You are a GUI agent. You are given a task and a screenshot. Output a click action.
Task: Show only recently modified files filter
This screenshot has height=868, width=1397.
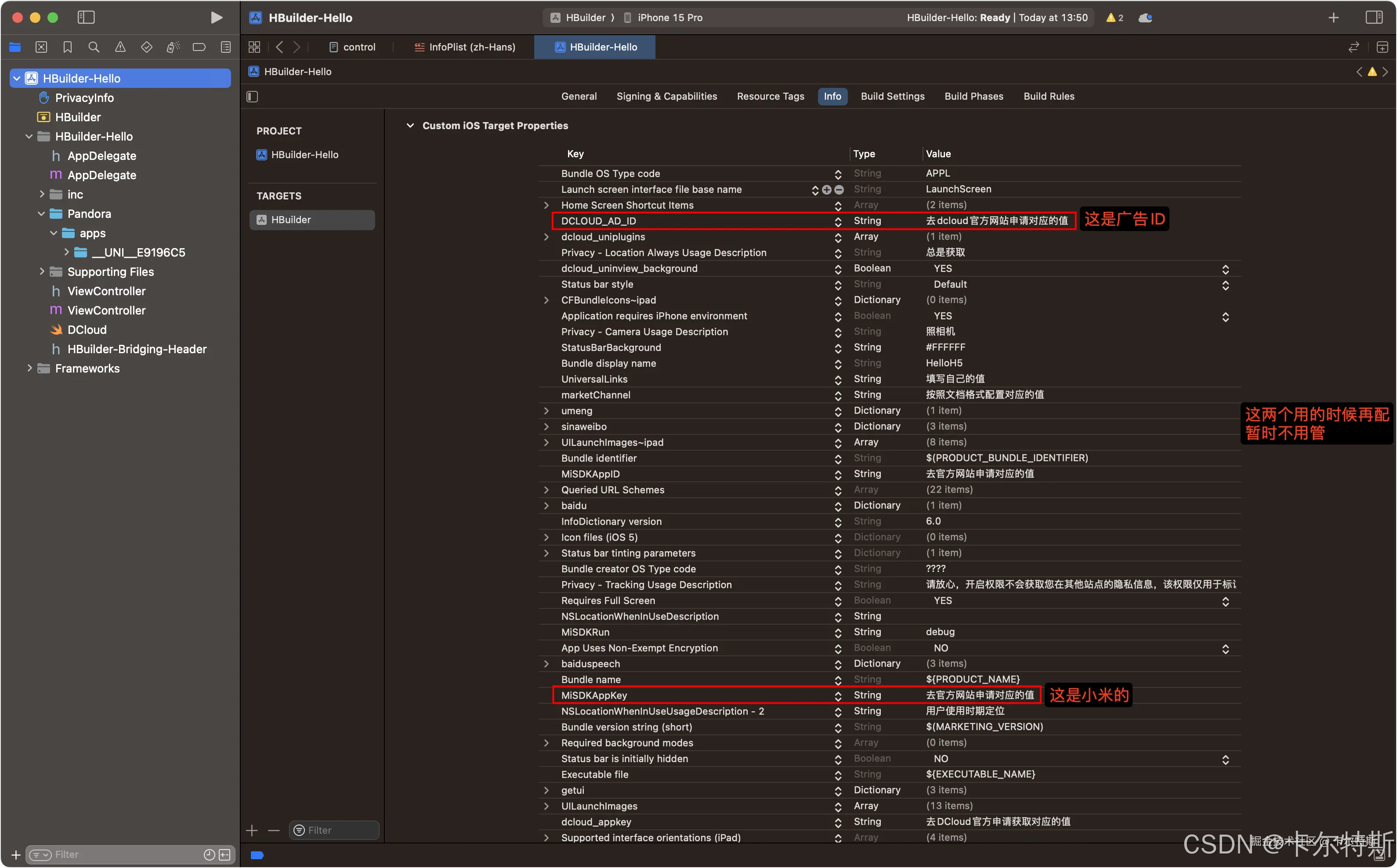(x=210, y=855)
